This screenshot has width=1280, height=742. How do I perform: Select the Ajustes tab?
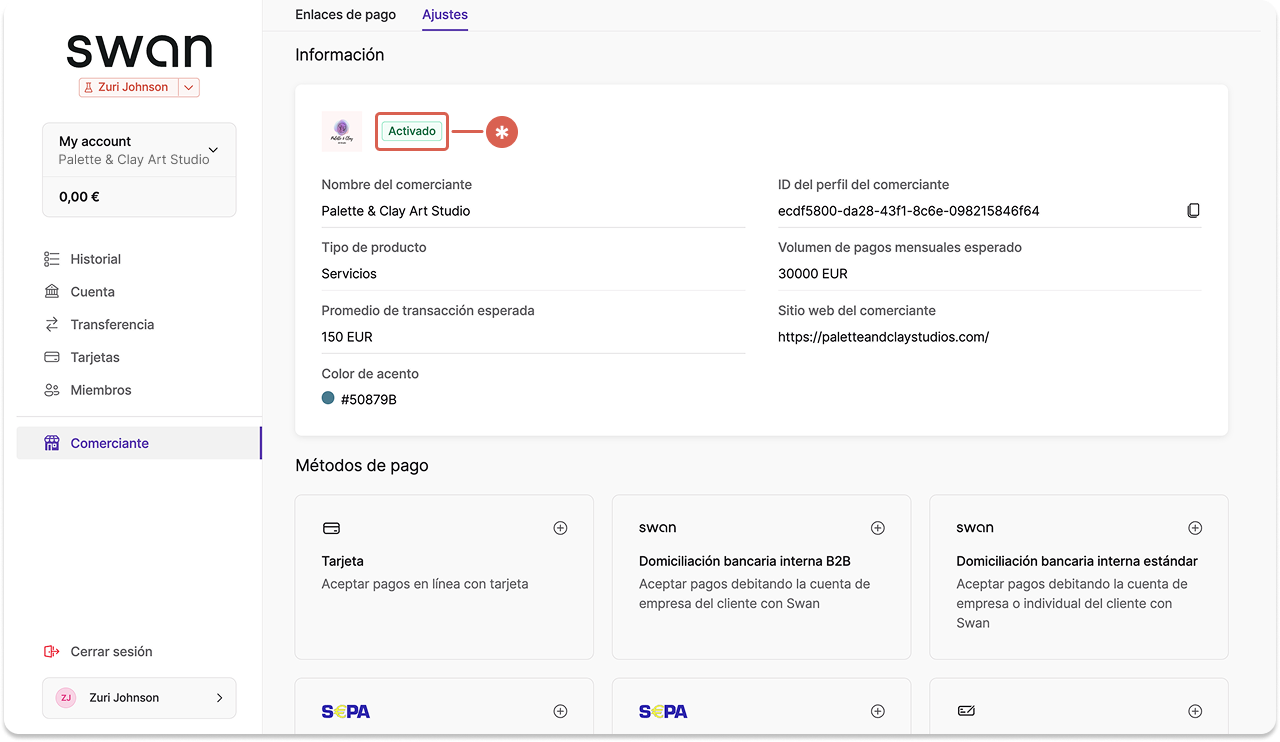tap(445, 15)
